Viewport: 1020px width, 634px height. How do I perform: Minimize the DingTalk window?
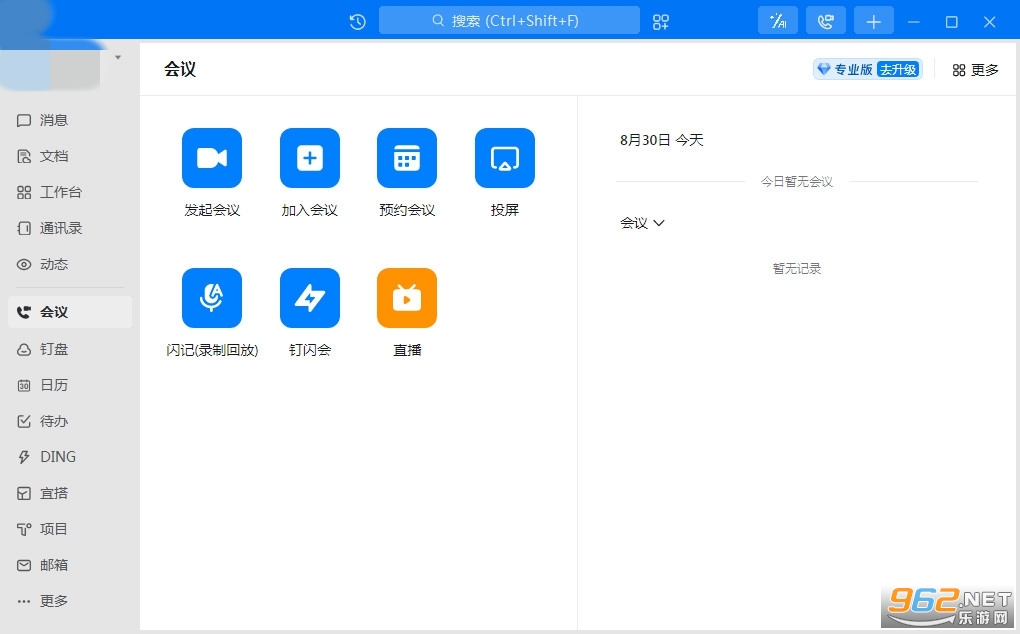913,21
